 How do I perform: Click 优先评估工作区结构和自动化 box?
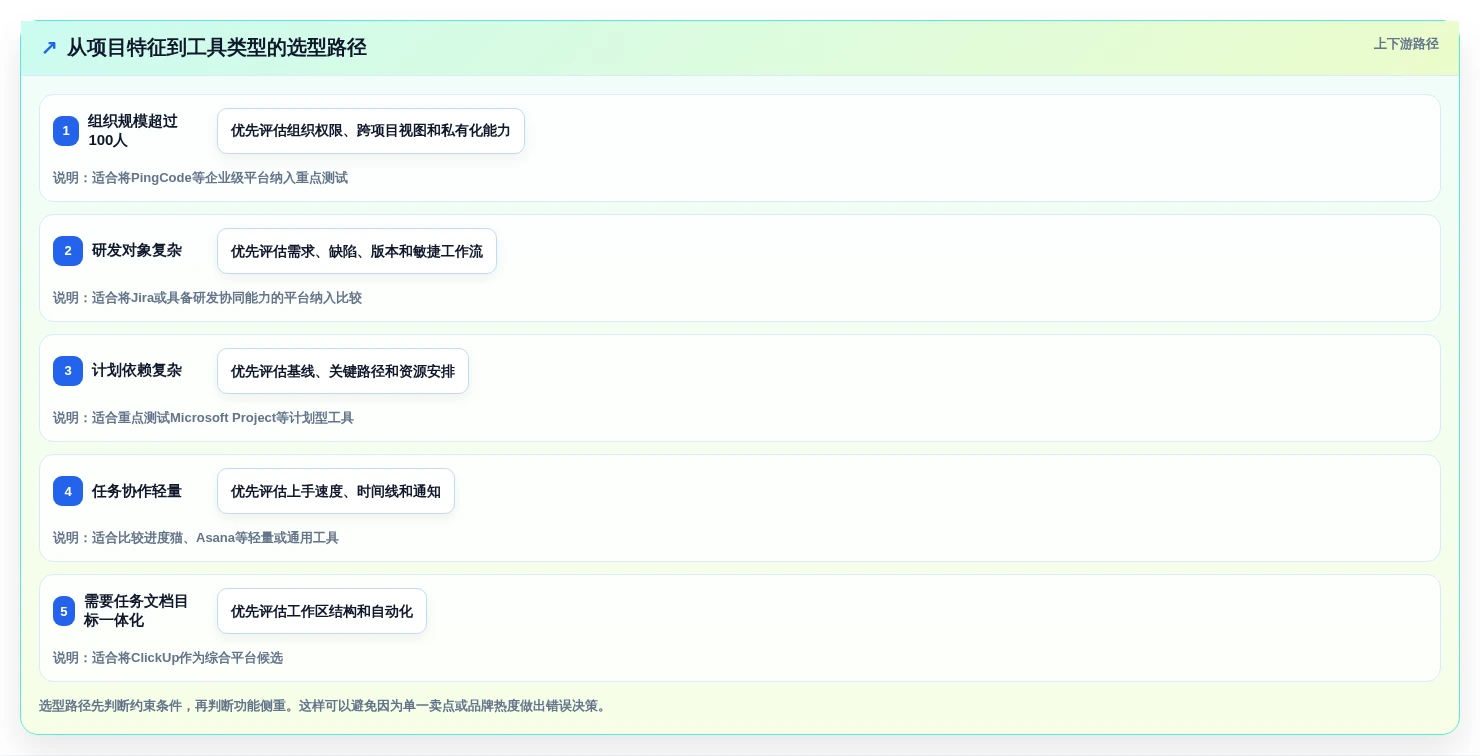pyautogui.click(x=322, y=611)
